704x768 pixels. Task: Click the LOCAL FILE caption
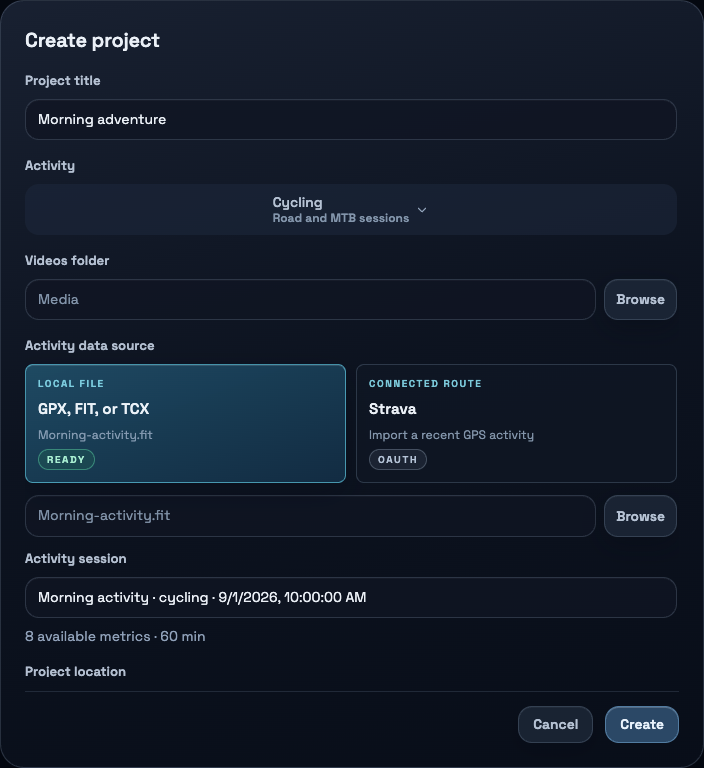[x=71, y=384]
